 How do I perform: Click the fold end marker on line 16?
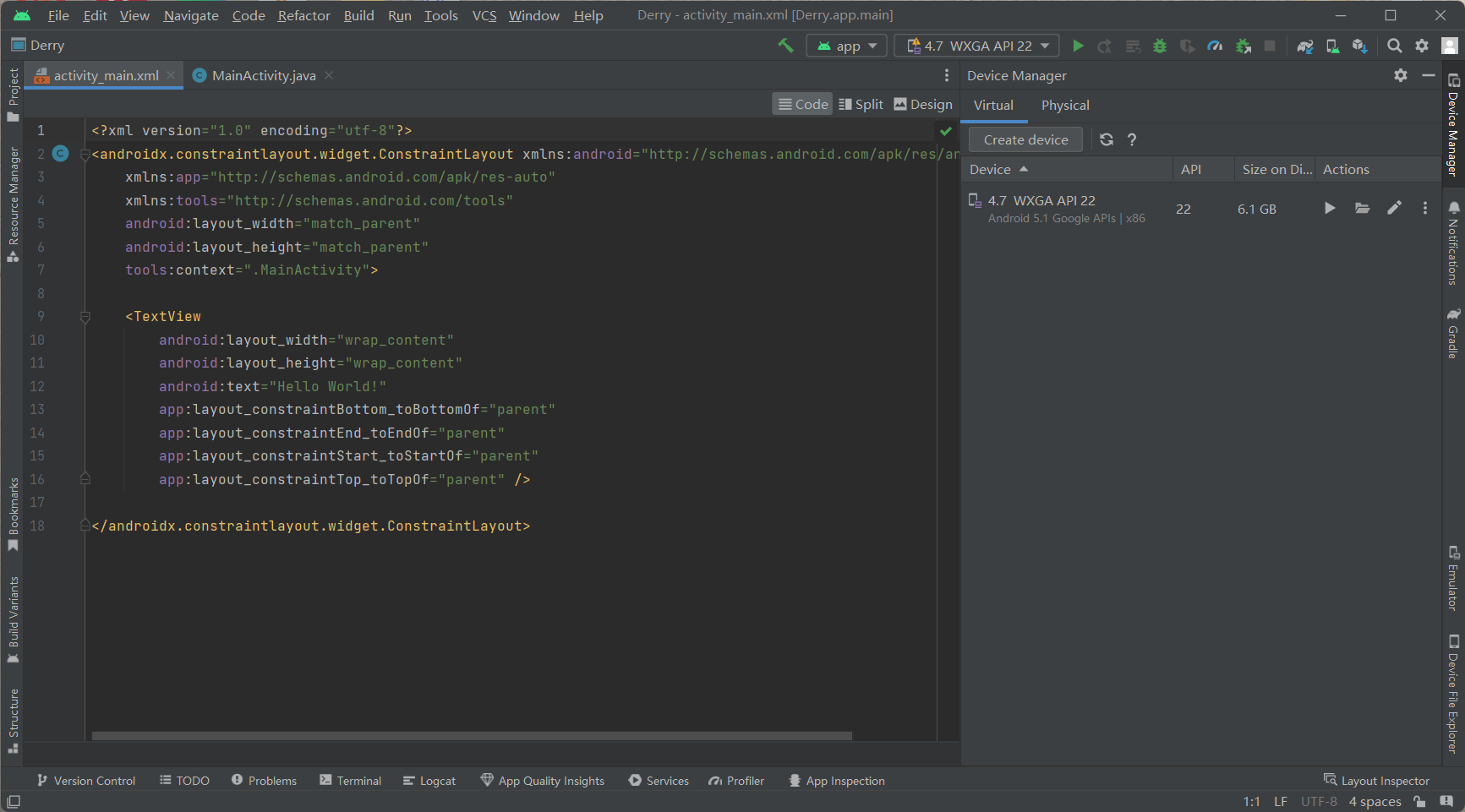(x=85, y=479)
